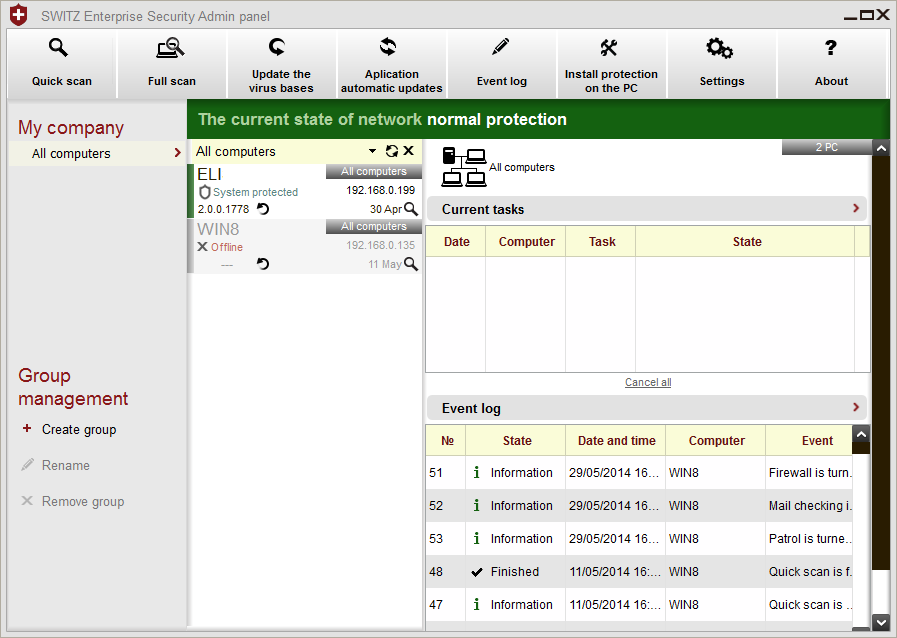Click Install protection on the PC

611,63
